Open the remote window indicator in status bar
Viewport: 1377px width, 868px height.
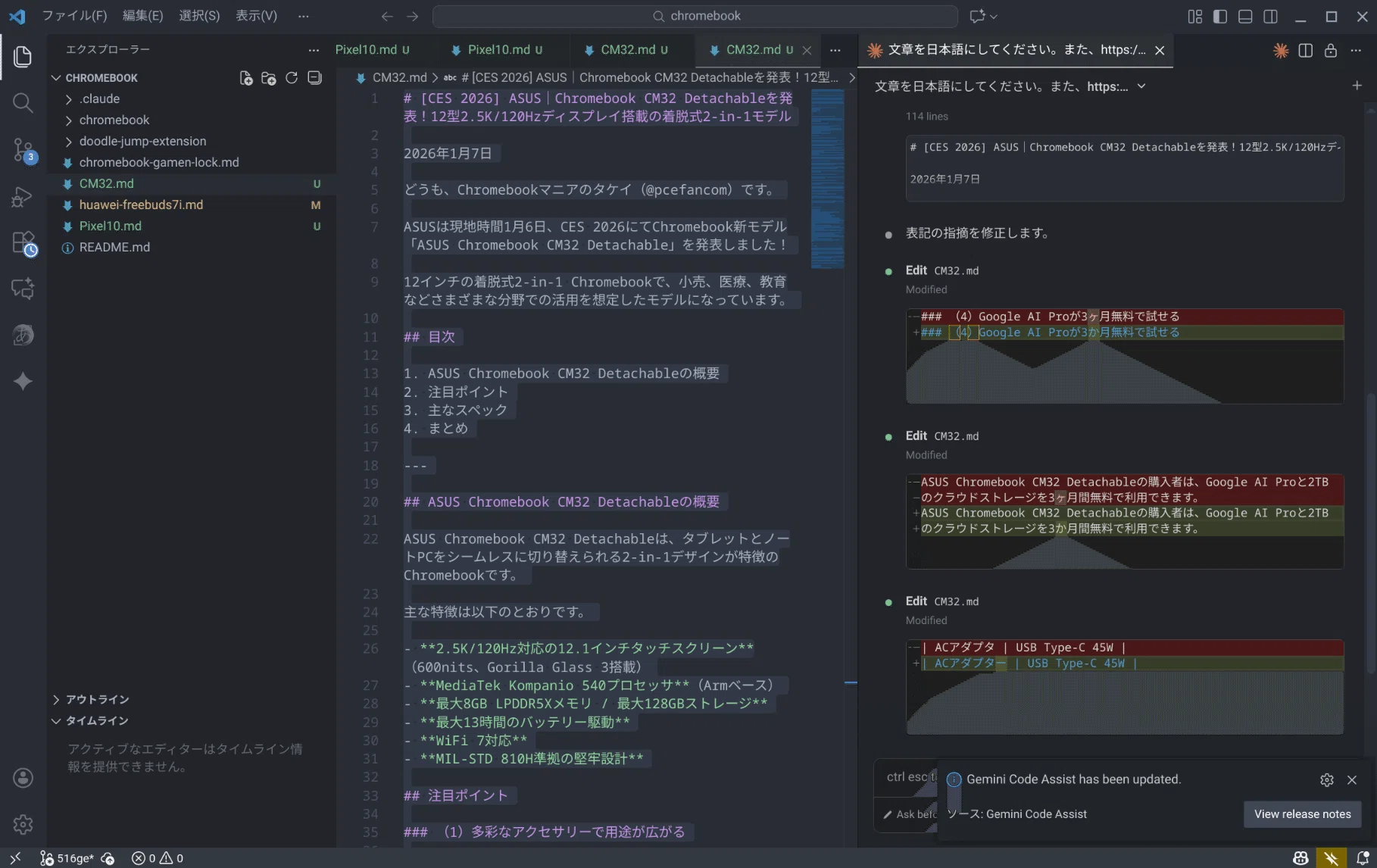click(x=15, y=858)
